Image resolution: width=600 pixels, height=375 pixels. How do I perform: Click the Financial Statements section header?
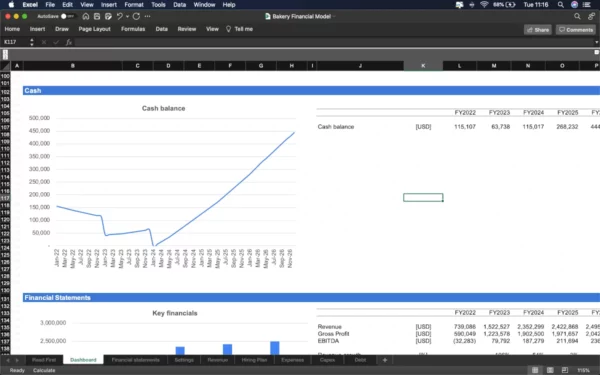[311, 297]
